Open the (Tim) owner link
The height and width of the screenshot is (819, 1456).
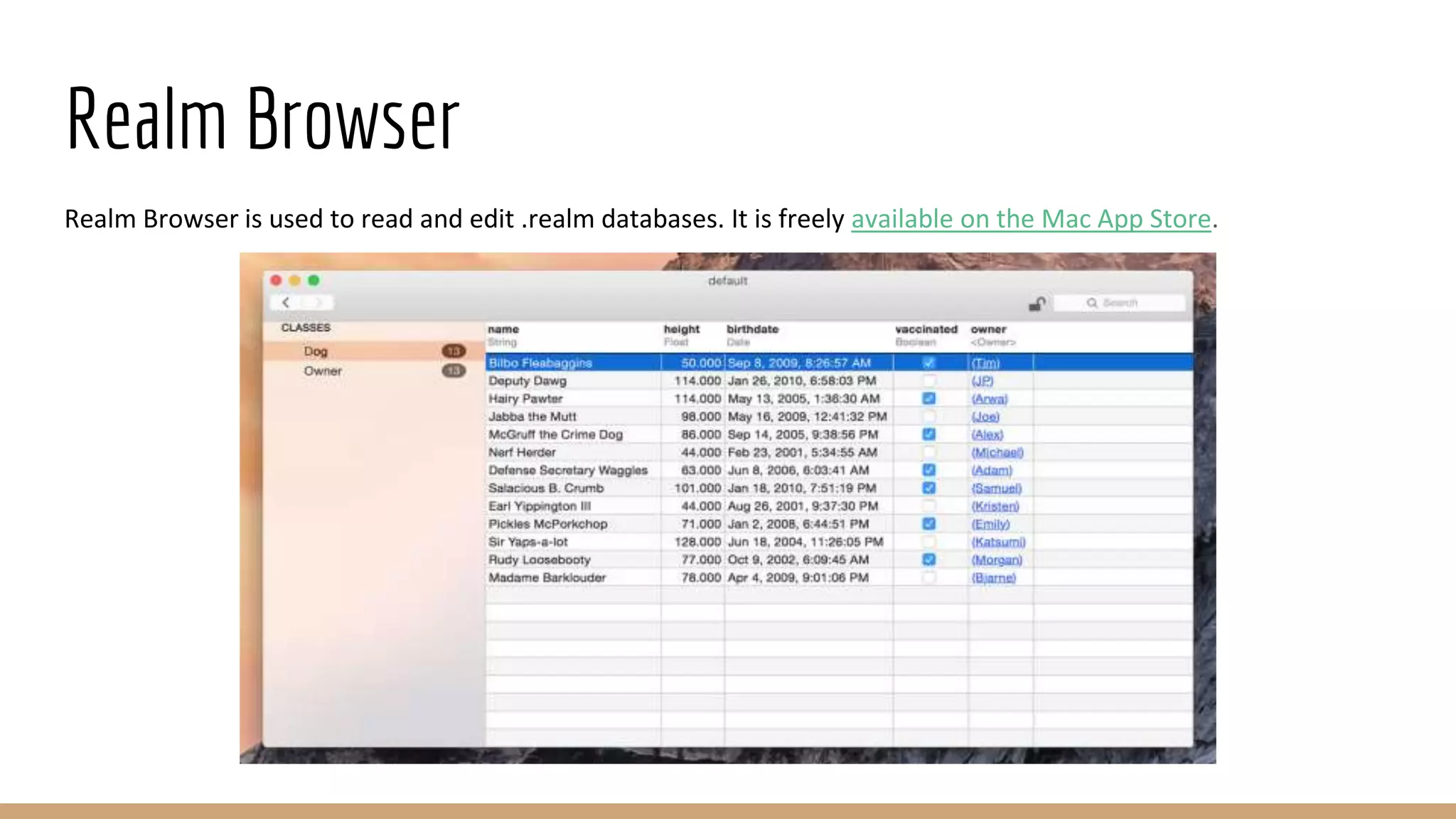(x=985, y=363)
